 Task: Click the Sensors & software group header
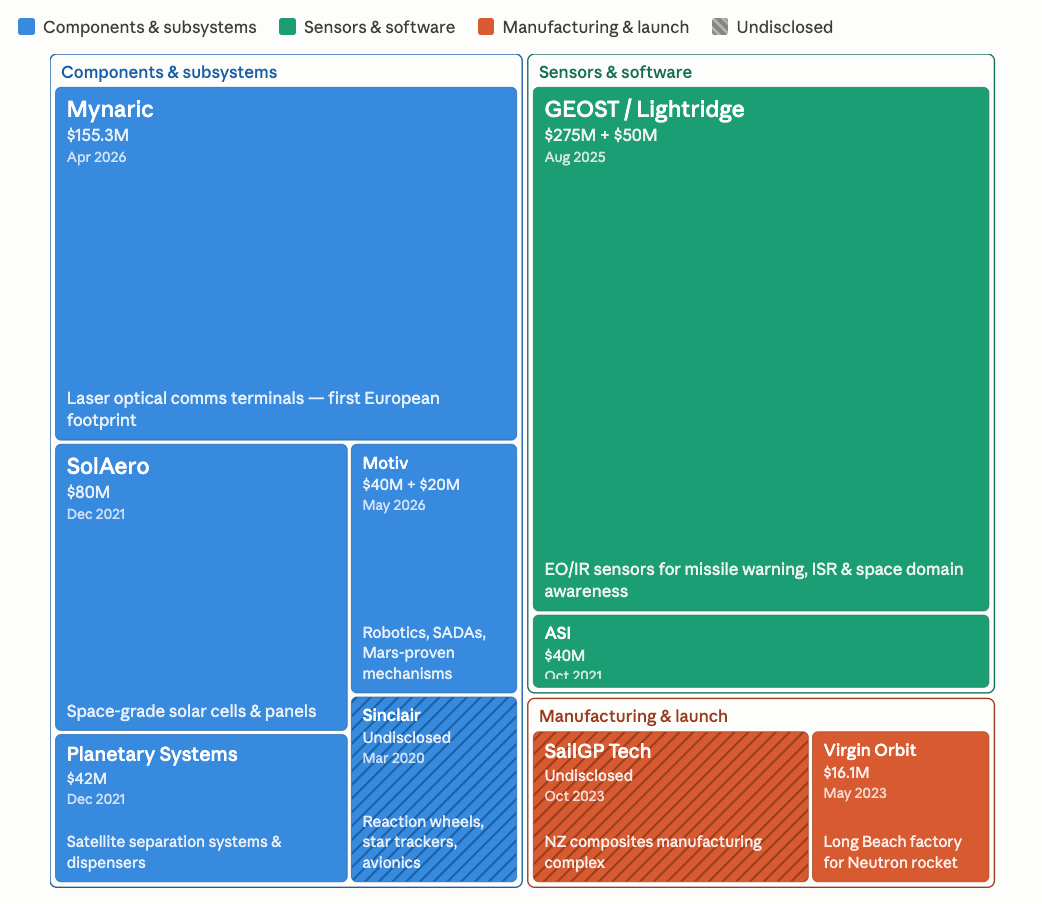615,72
